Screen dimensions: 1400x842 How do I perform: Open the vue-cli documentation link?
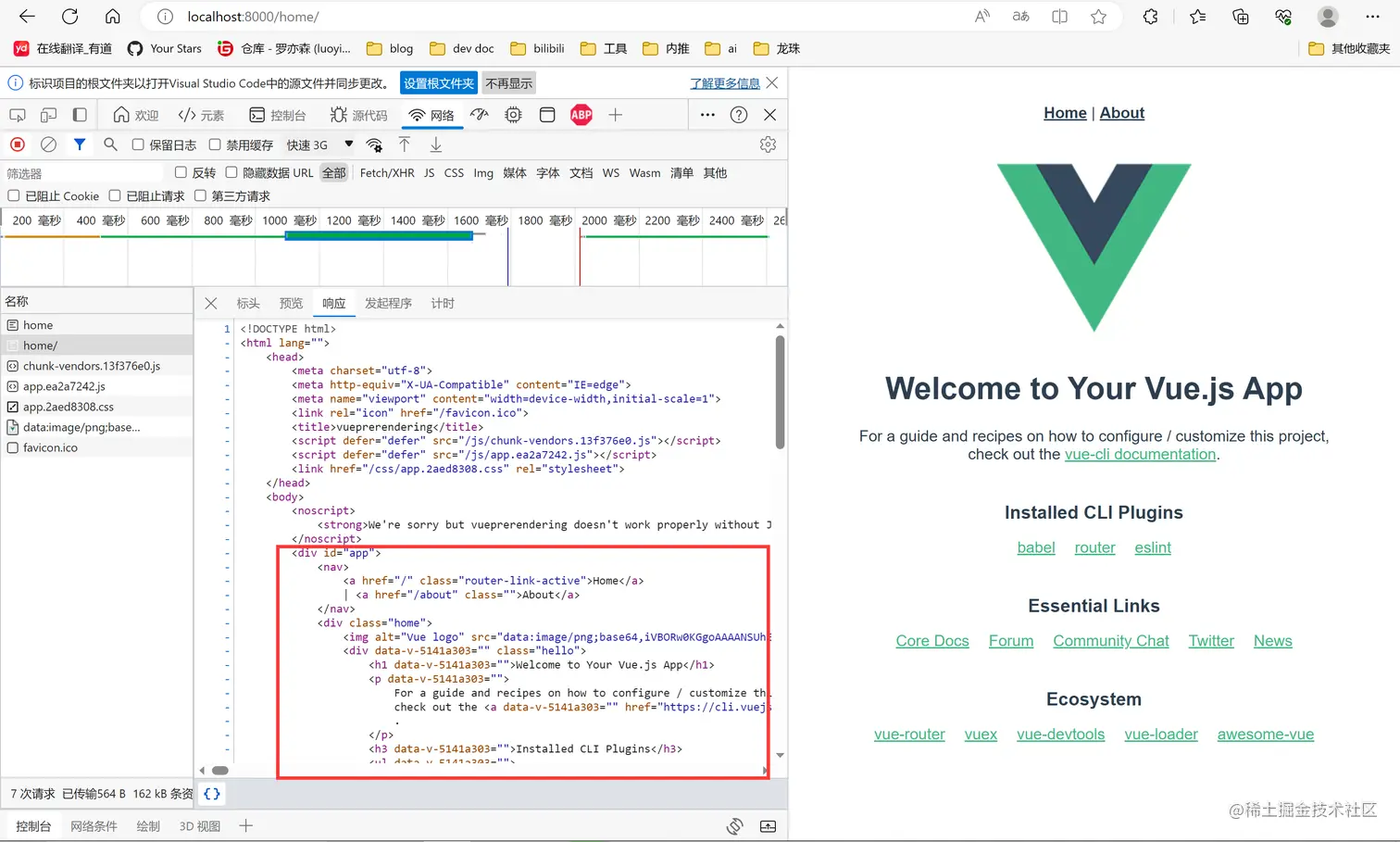(1140, 454)
